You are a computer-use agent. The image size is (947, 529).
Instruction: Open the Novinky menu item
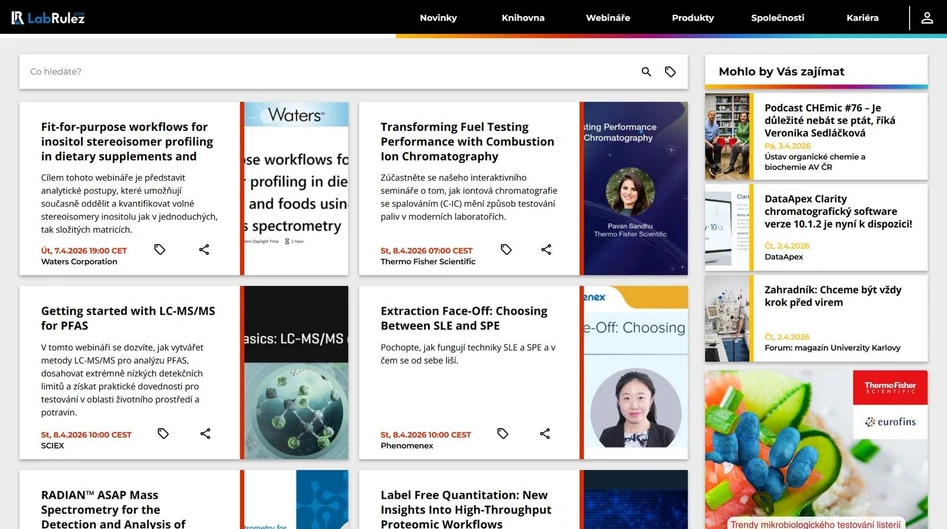[x=438, y=18]
